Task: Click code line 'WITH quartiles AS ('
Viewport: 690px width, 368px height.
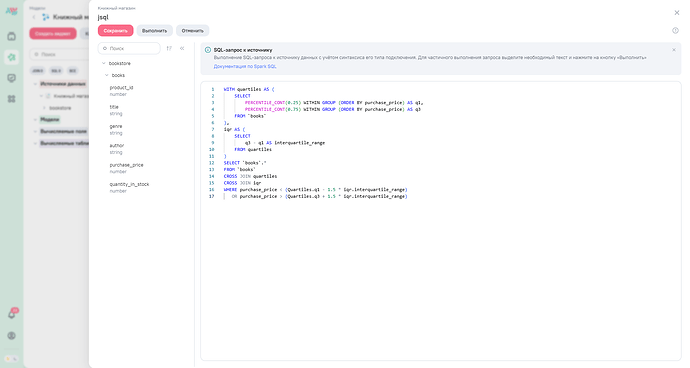Action: tap(249, 89)
